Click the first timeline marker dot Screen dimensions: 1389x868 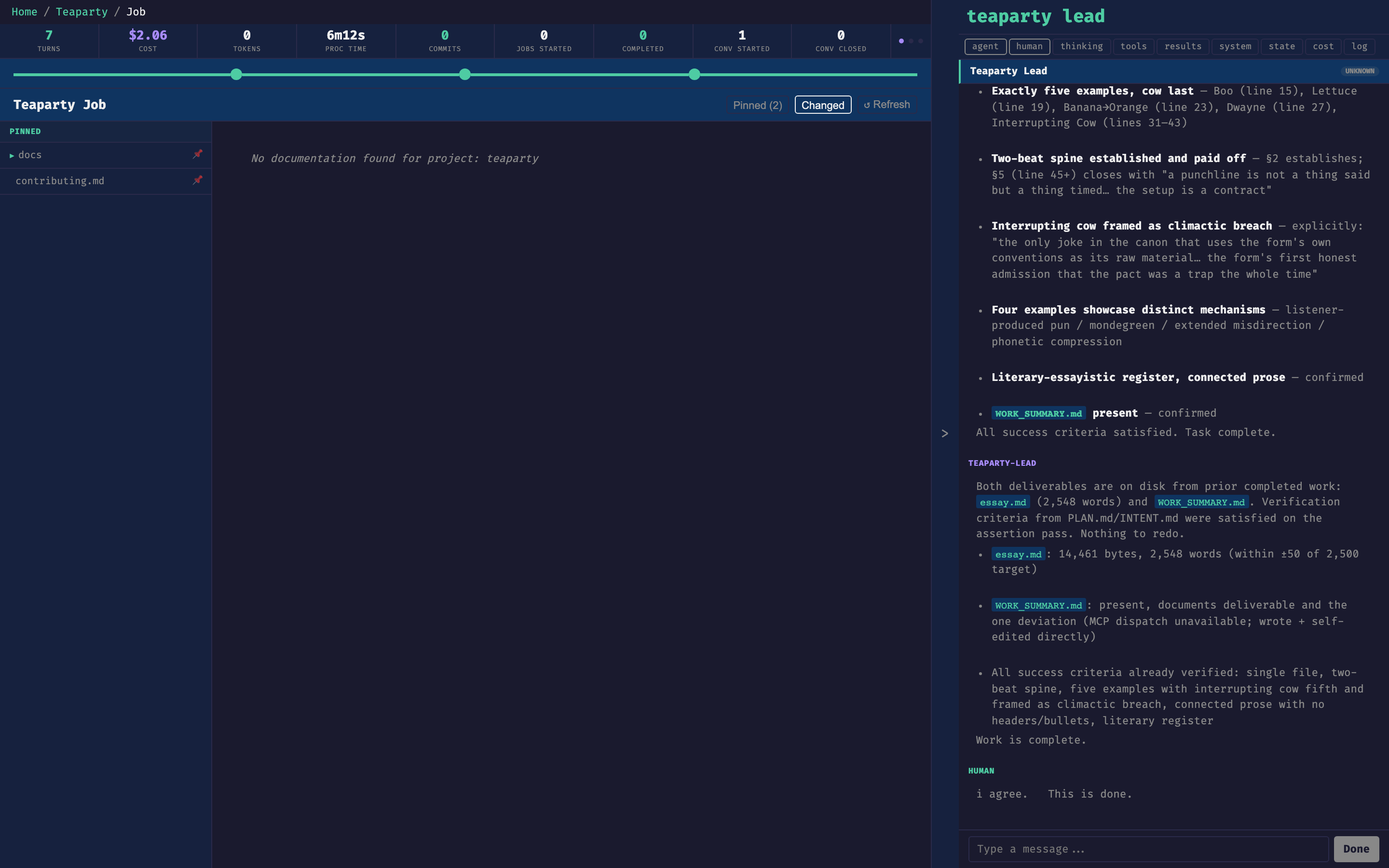[236, 75]
